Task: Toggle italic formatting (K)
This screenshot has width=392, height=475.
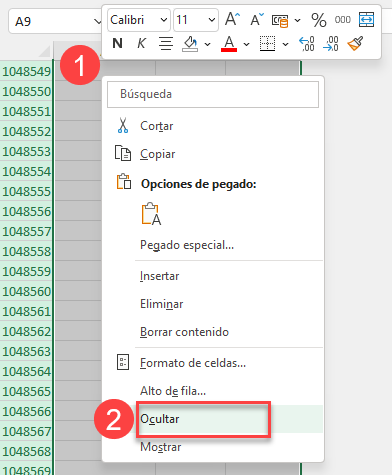Action: click(141, 43)
